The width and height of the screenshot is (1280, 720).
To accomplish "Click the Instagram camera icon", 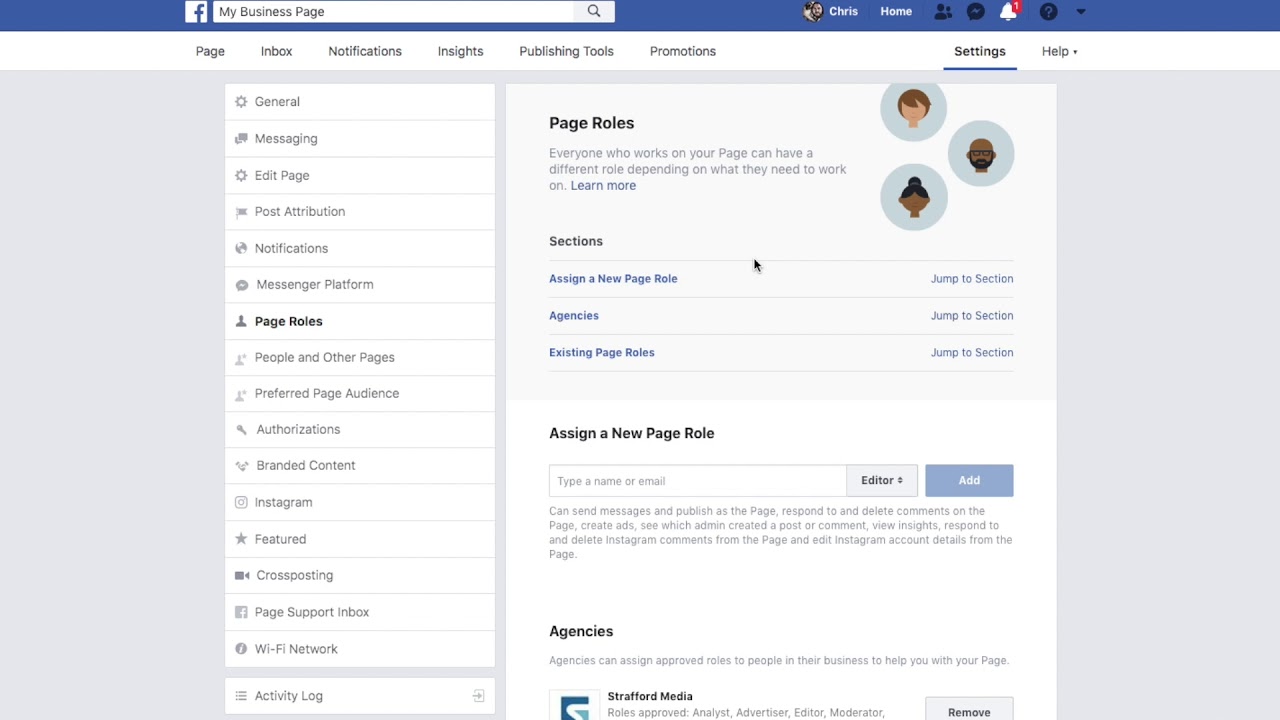I will (x=241, y=503).
